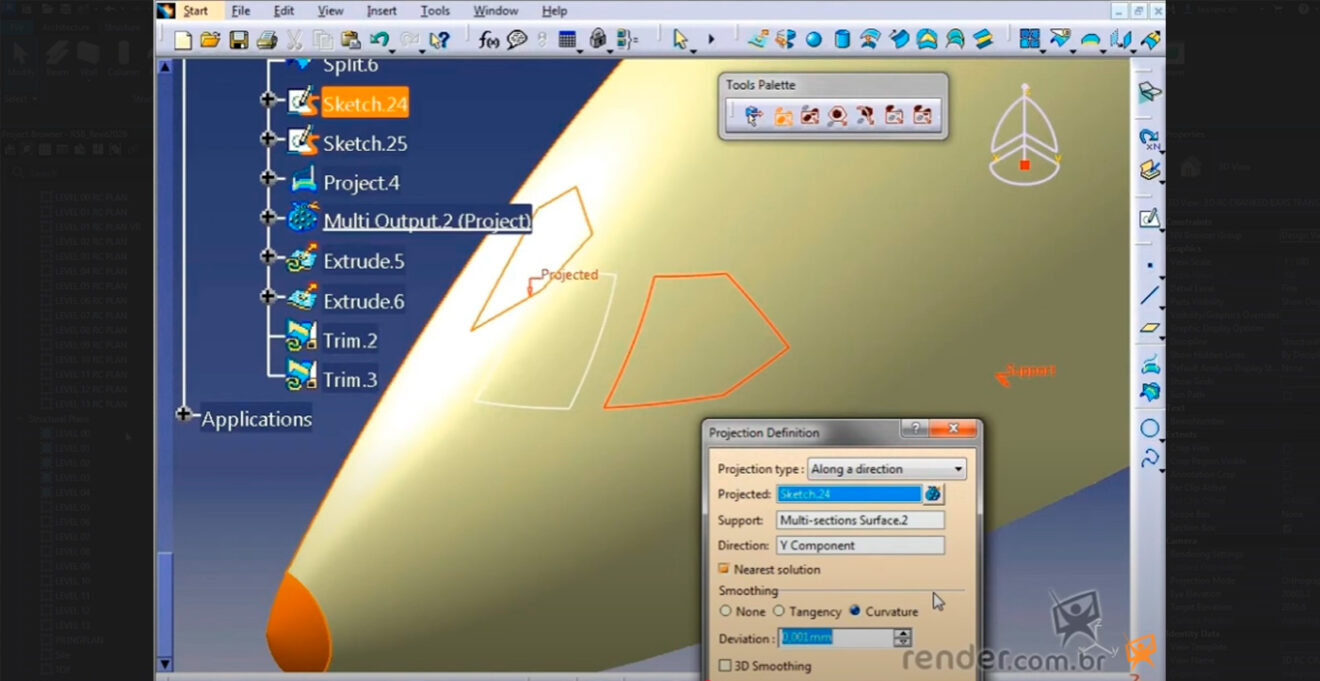This screenshot has height=681, width=1320.
Task: Click the Save icon in the toolbar
Action: 238,40
